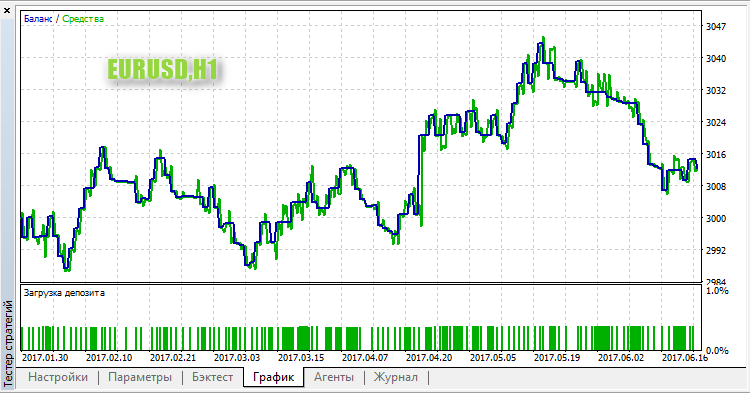
Task: Click date label 2017.03.15
Action: (301, 358)
